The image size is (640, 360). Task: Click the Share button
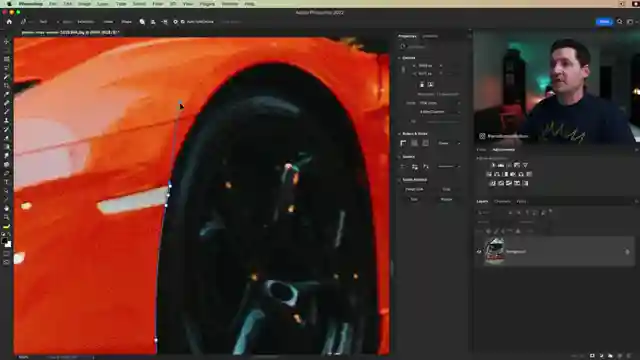click(604, 22)
